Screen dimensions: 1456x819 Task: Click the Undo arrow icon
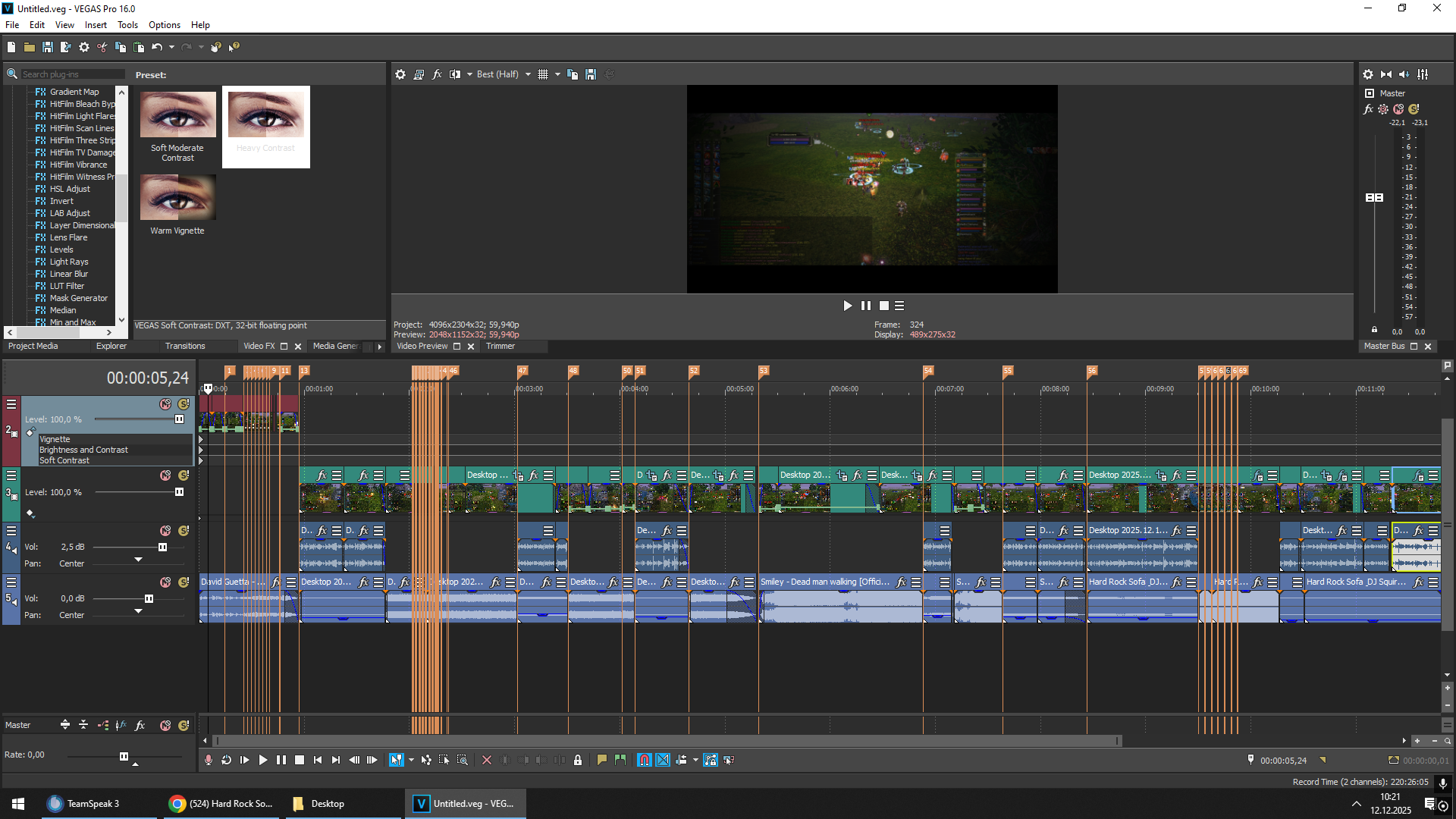[x=157, y=47]
